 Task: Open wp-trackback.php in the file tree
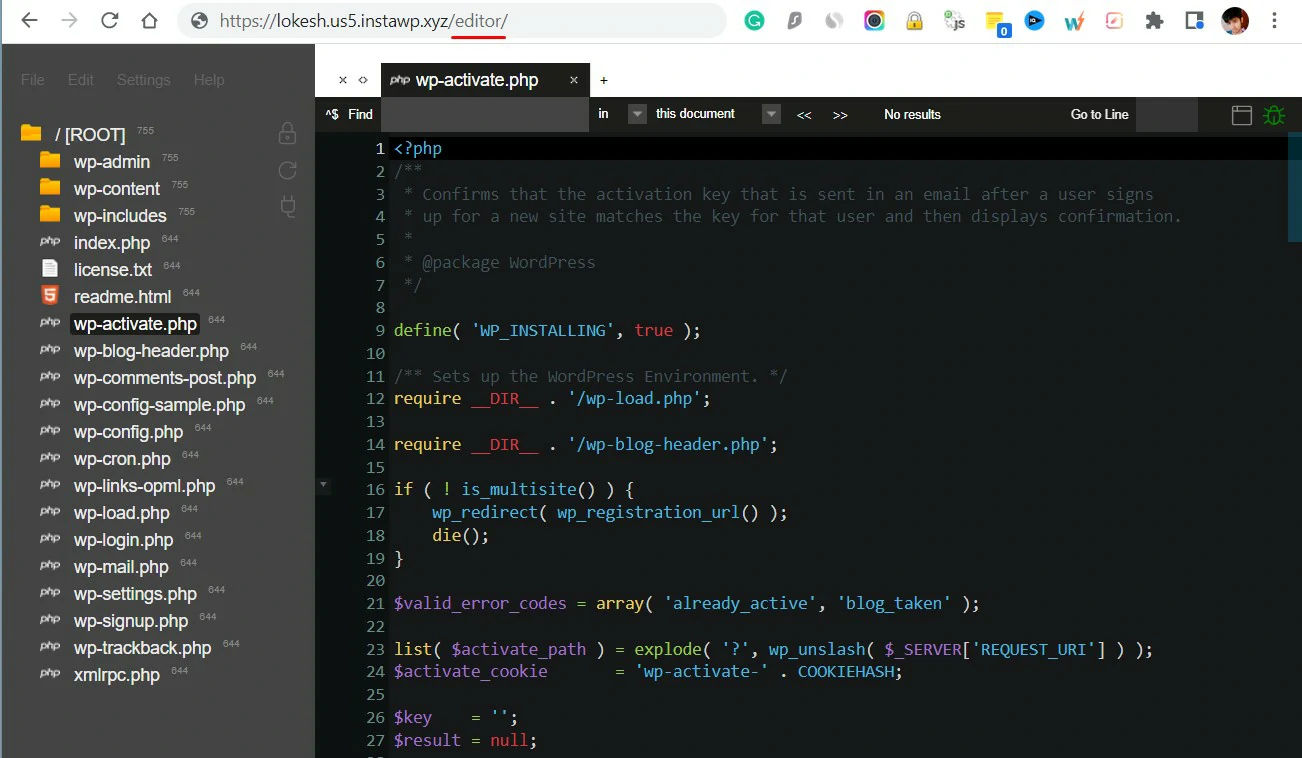[142, 647]
